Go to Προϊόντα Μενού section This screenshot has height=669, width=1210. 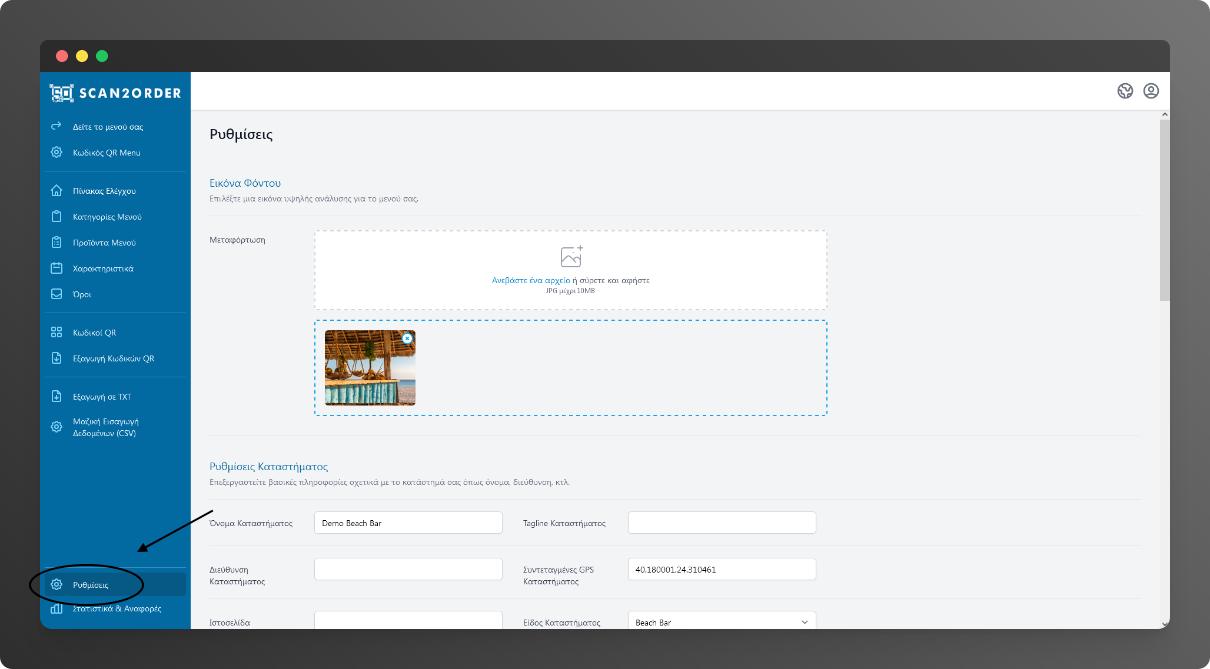104,243
